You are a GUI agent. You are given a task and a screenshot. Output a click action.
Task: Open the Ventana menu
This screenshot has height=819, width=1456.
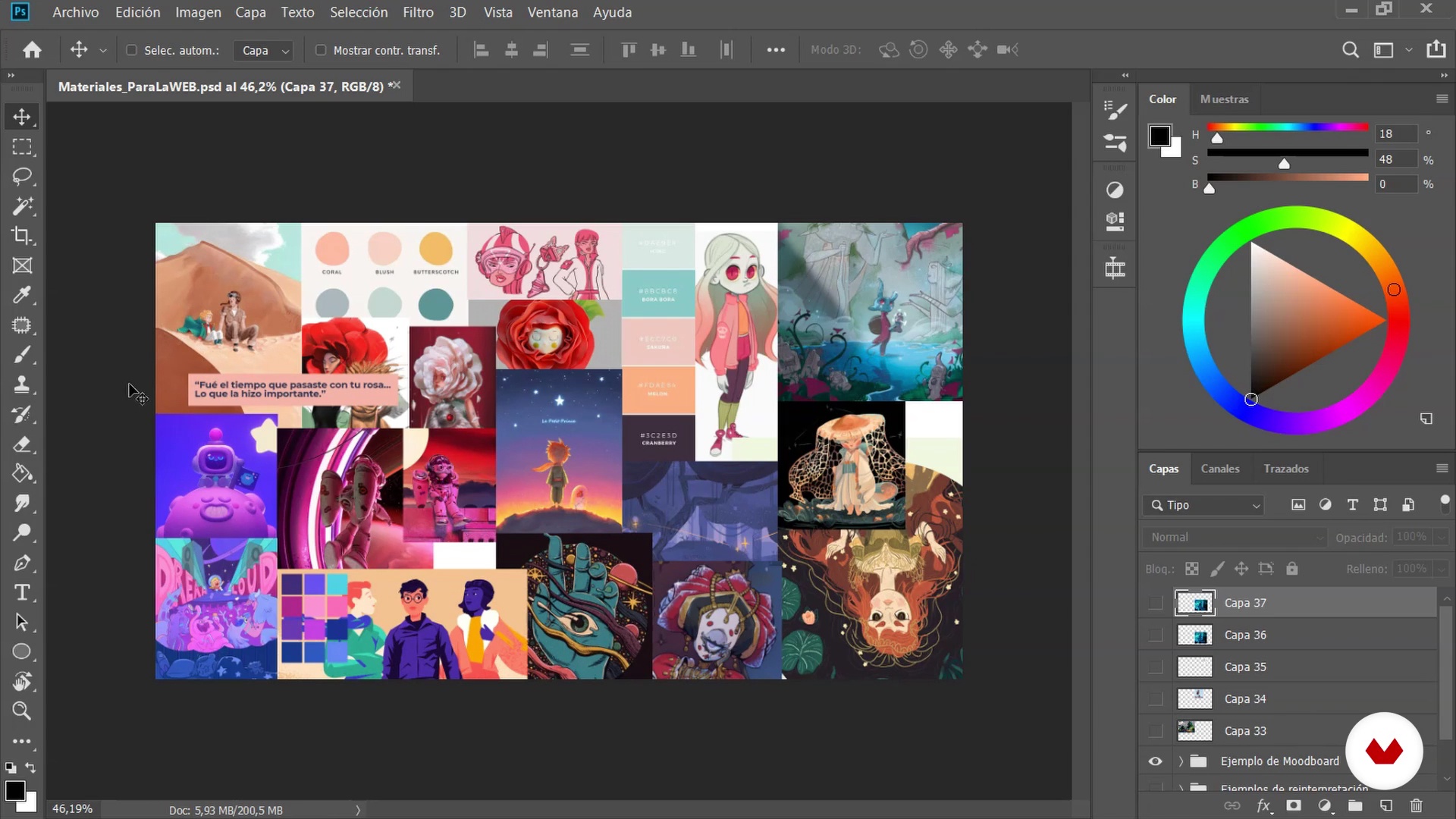coord(552,12)
